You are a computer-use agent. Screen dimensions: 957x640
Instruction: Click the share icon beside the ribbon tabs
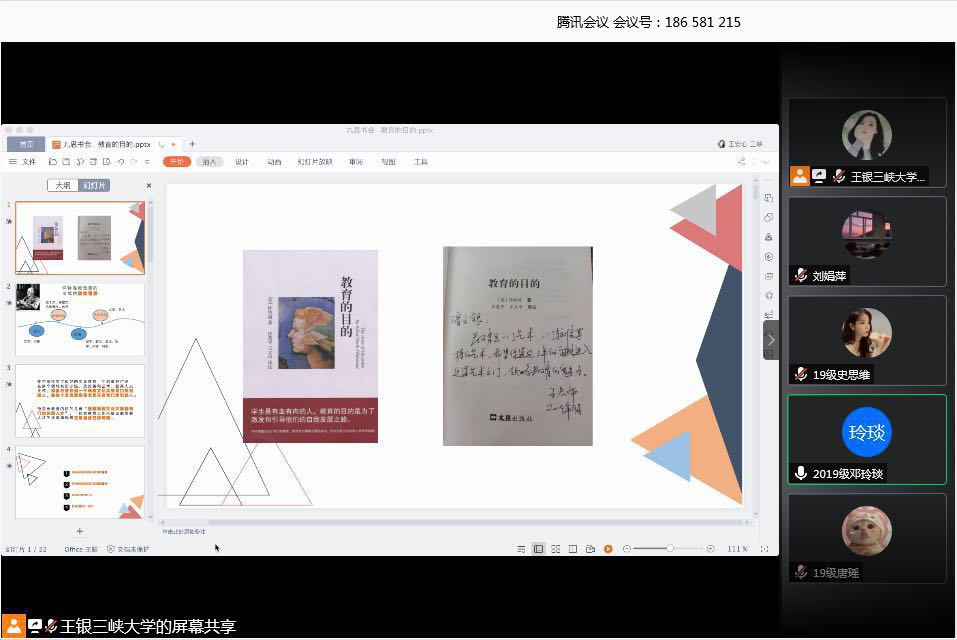pyautogui.click(x=741, y=161)
